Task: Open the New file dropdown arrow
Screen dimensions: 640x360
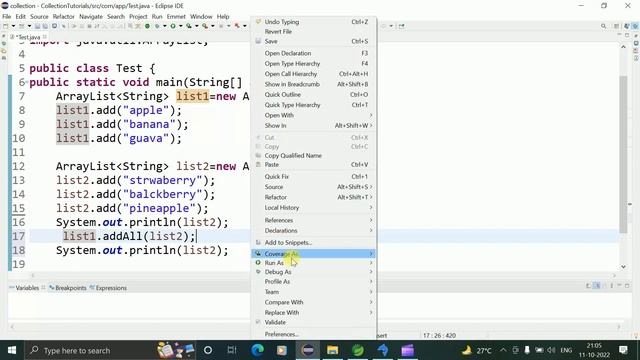Action: [13, 26]
